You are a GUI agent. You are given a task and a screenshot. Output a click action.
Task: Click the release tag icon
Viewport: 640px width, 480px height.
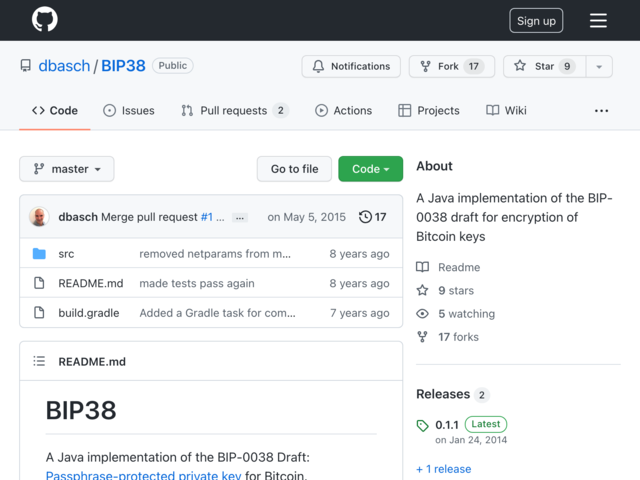(x=422, y=425)
